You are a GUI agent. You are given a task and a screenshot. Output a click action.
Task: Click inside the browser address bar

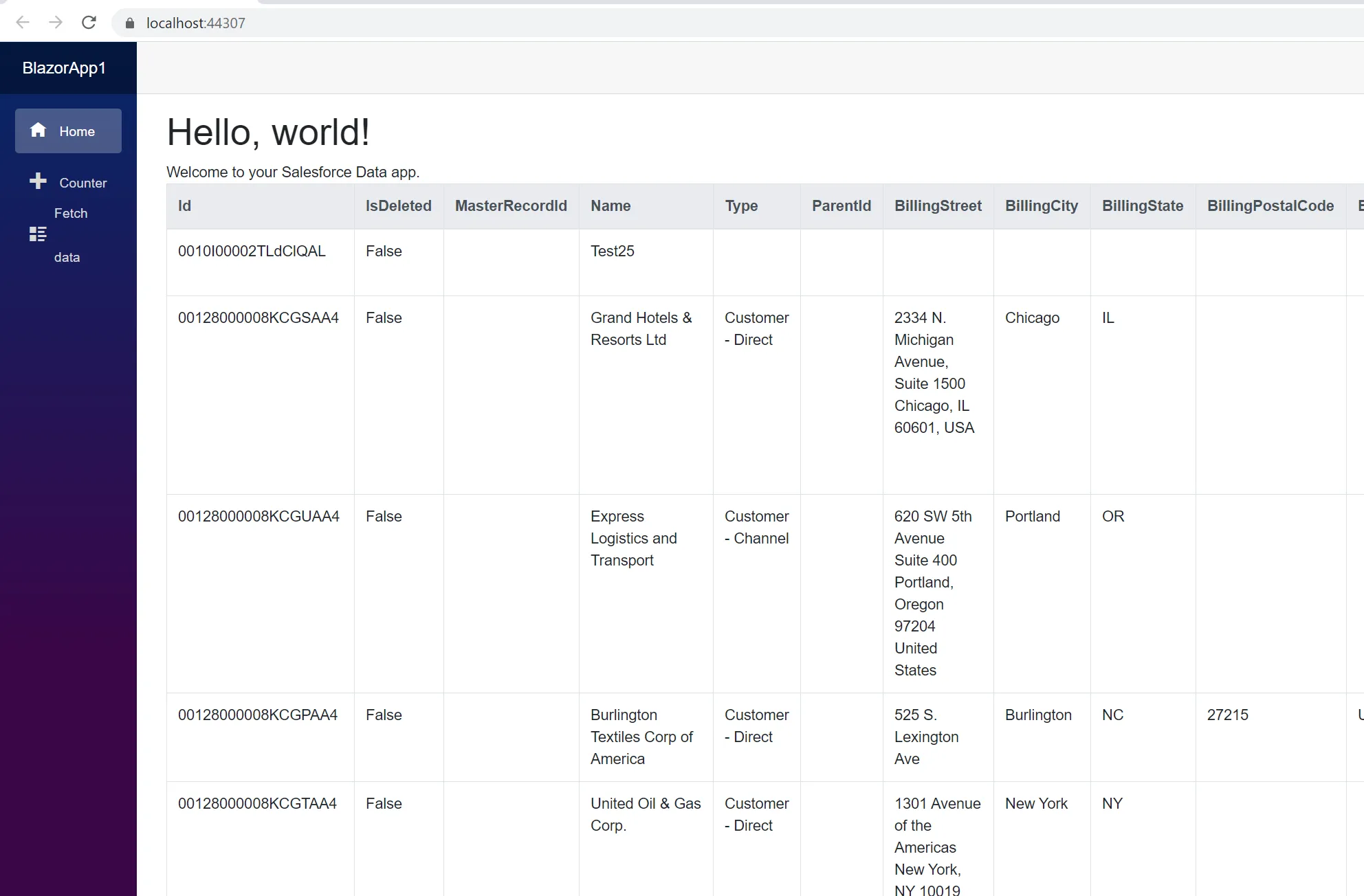coord(412,23)
